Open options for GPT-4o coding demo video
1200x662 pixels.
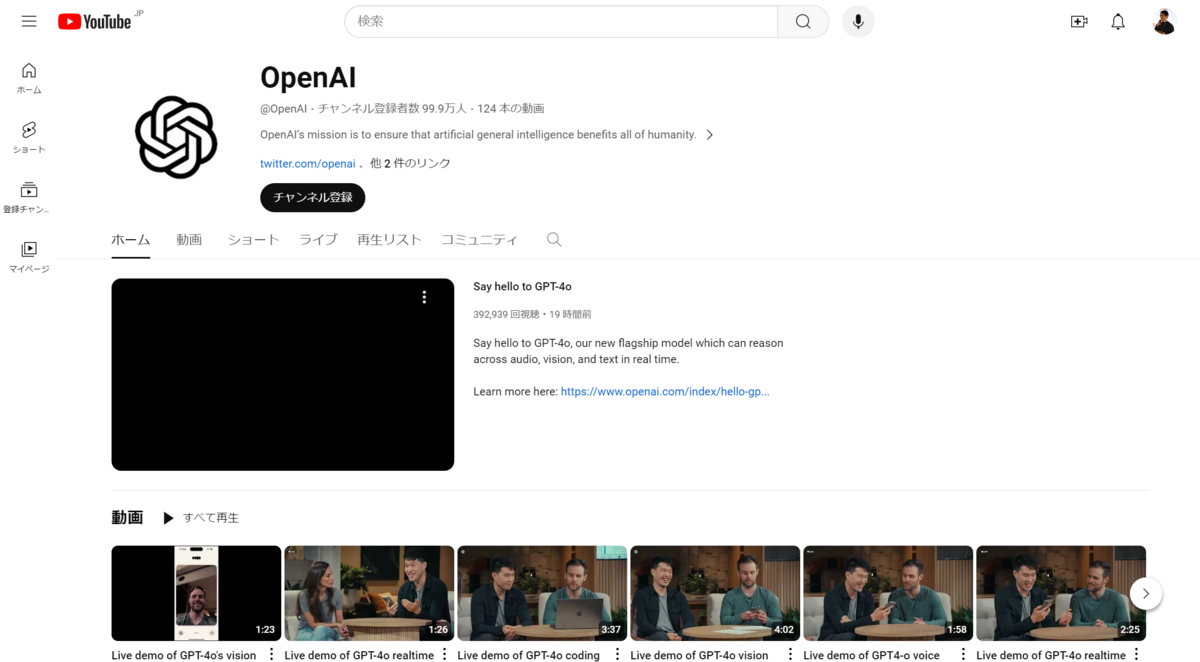tap(617, 655)
